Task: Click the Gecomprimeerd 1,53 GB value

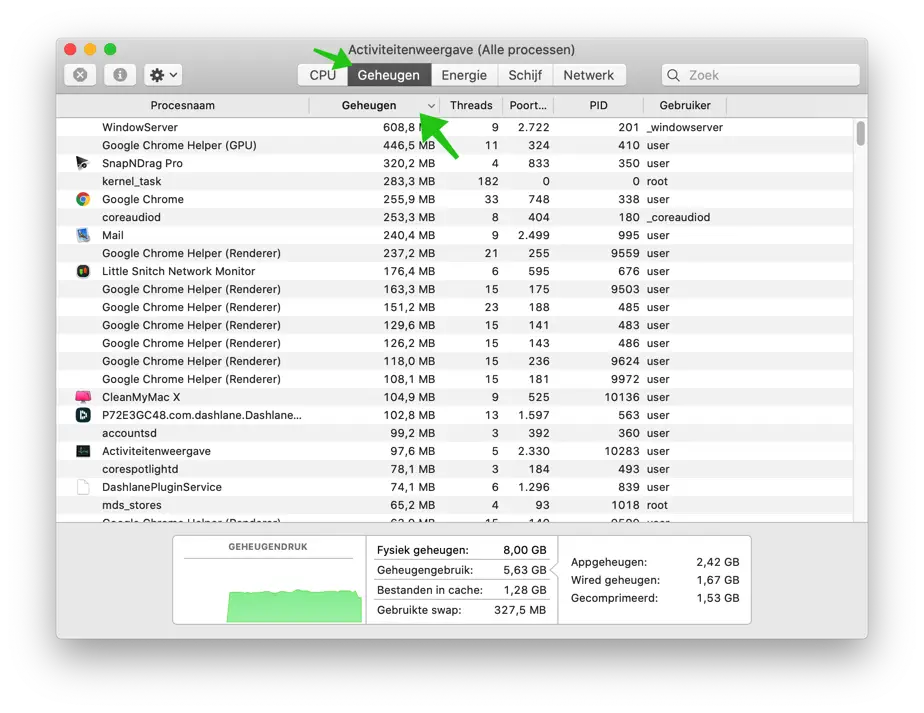Action: [717, 598]
